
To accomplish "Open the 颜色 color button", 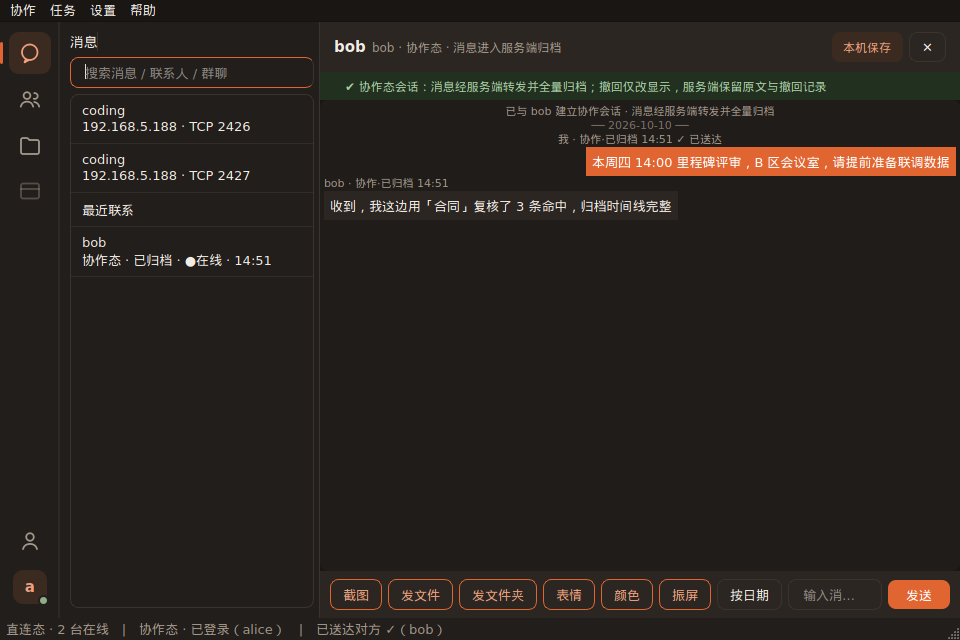I will tap(627, 595).
